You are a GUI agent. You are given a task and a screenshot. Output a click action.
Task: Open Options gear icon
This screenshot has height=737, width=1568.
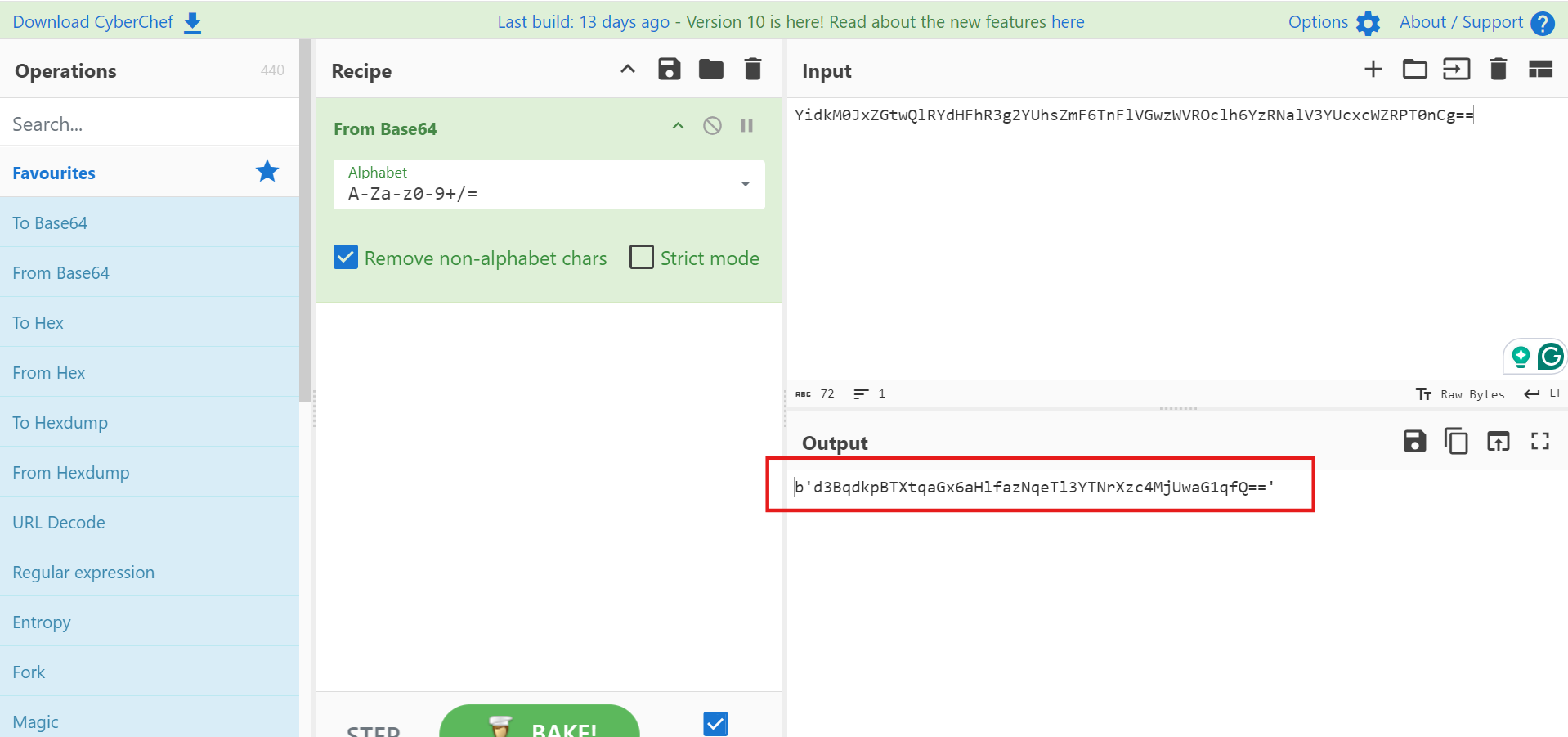1368,23
